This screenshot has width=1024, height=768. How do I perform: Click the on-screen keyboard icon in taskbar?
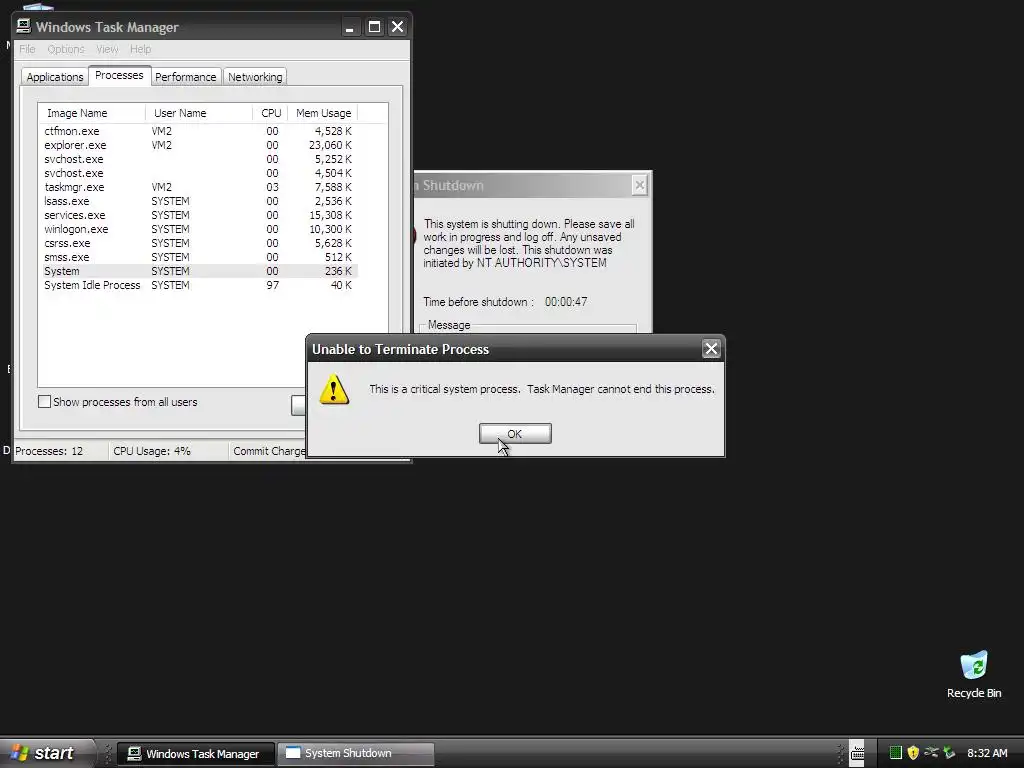pos(857,754)
